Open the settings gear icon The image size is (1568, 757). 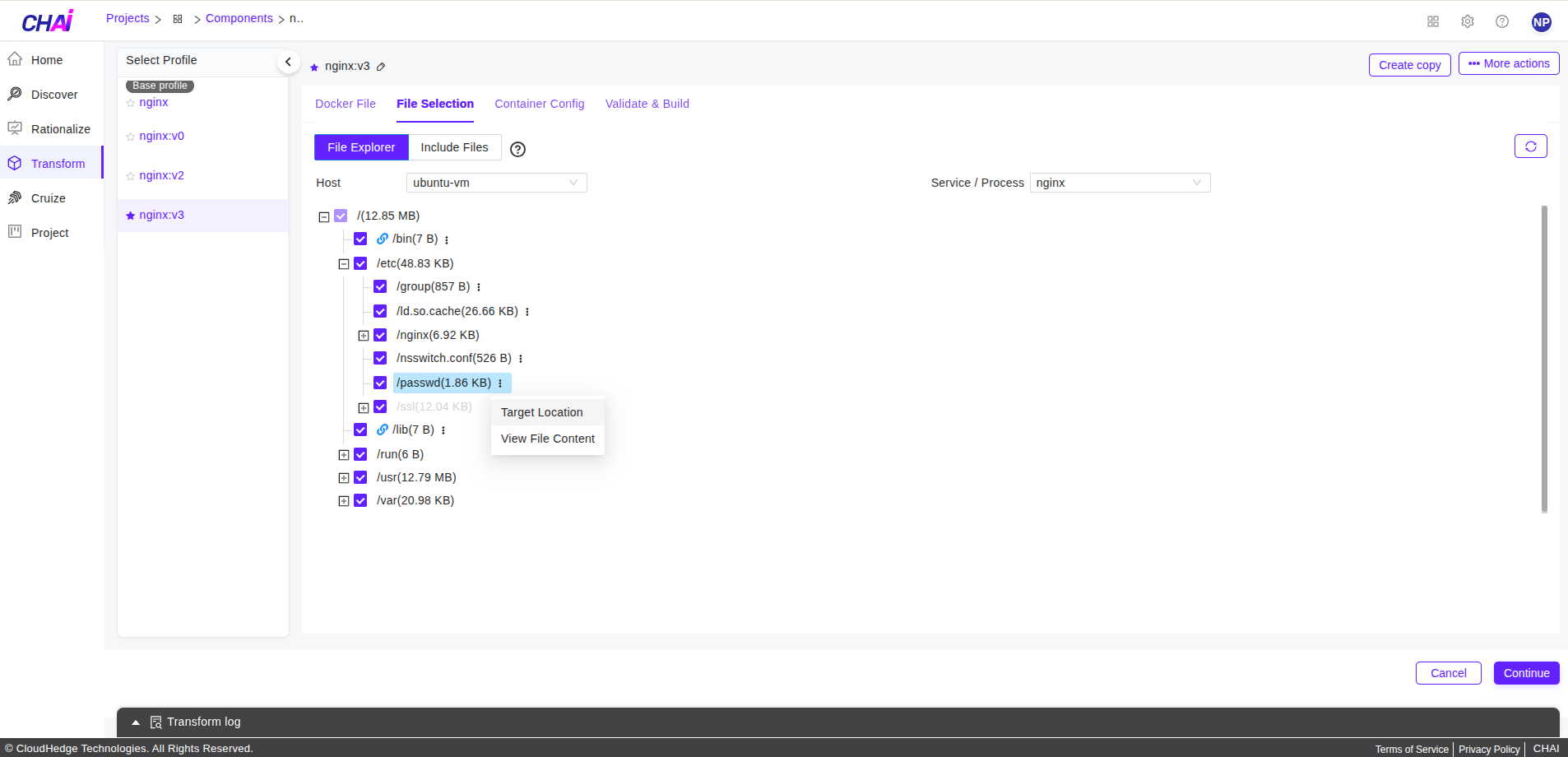tap(1468, 21)
